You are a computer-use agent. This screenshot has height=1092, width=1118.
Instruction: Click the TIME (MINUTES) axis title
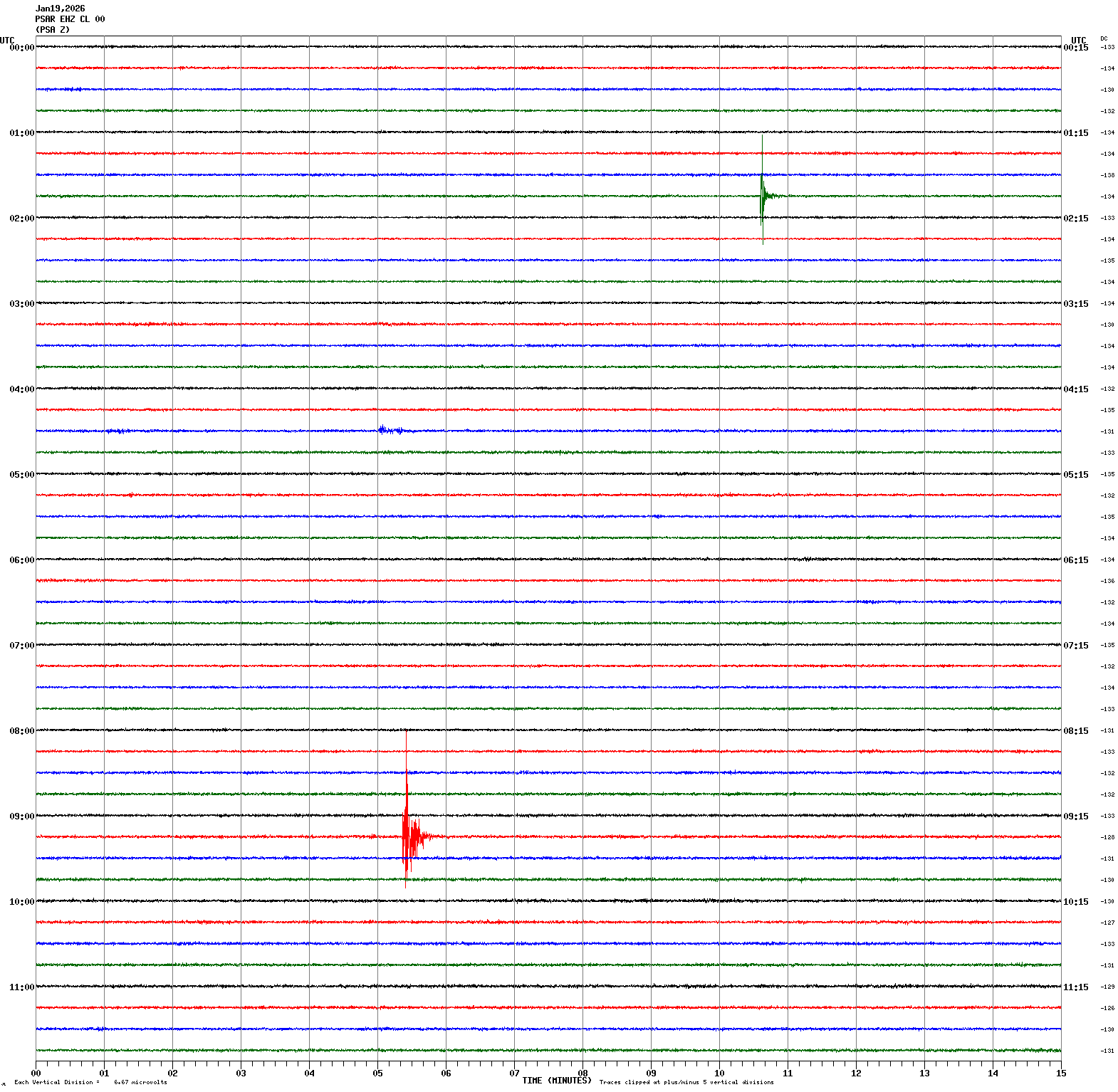(556, 1081)
